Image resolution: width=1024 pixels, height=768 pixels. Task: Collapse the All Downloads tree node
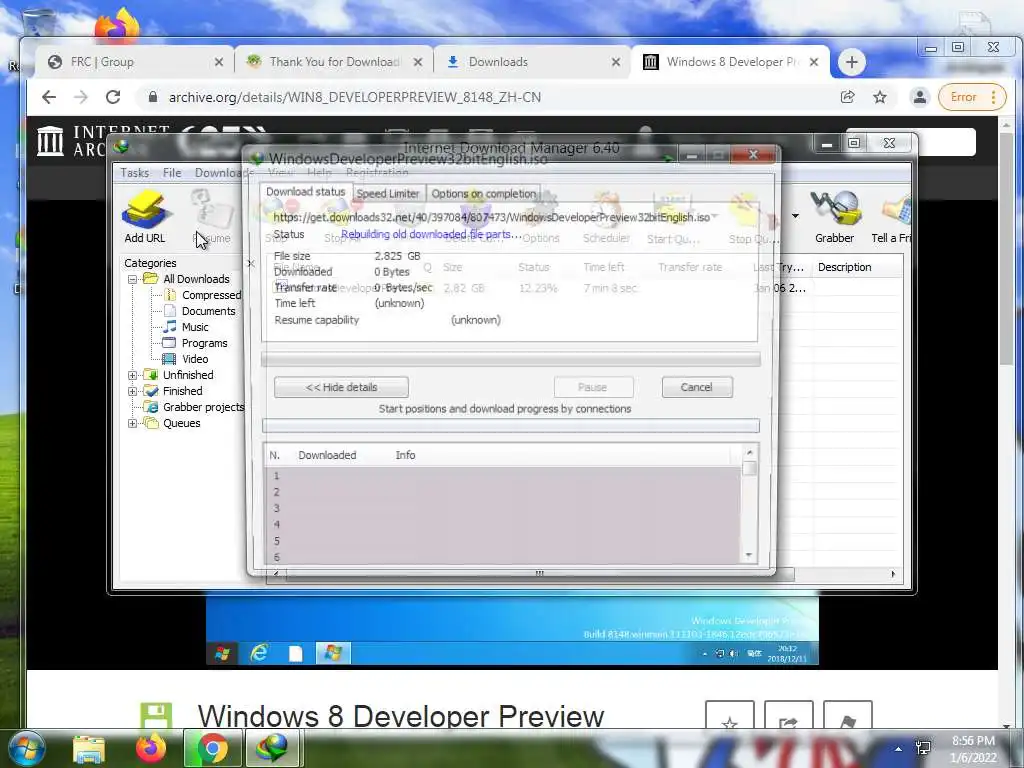[133, 280]
